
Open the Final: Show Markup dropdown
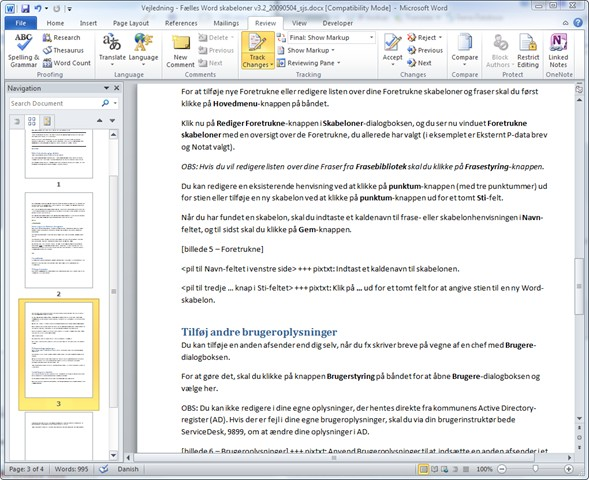click(x=331, y=38)
